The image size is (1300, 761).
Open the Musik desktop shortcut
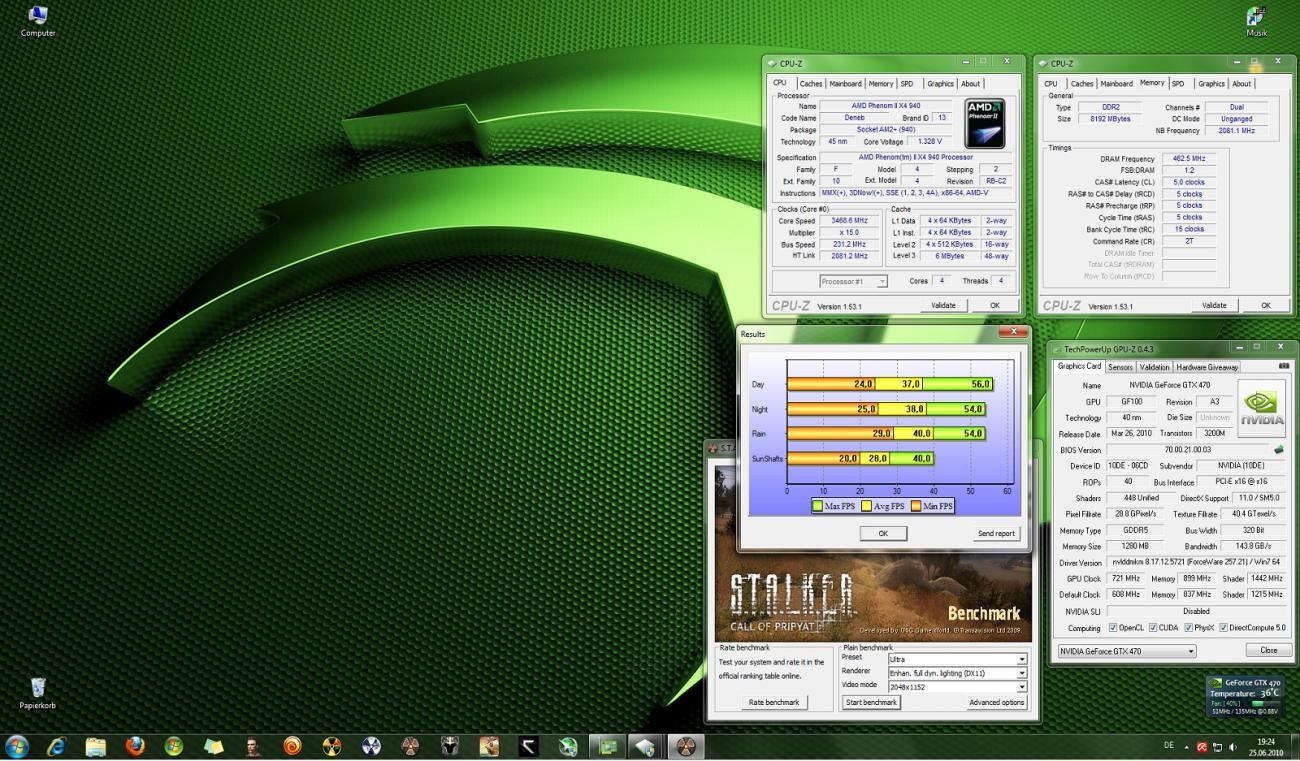(x=1257, y=20)
